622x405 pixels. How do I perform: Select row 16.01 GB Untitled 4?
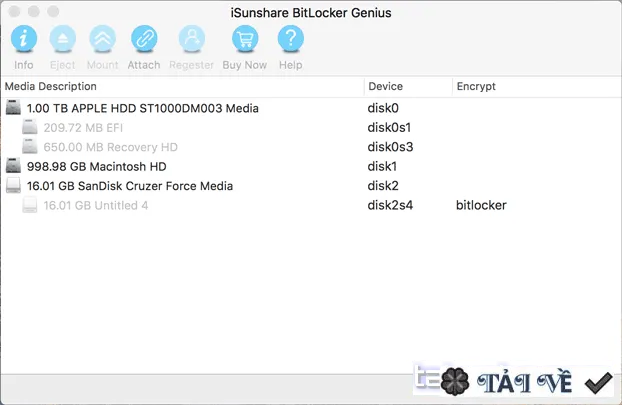[x=311, y=205]
